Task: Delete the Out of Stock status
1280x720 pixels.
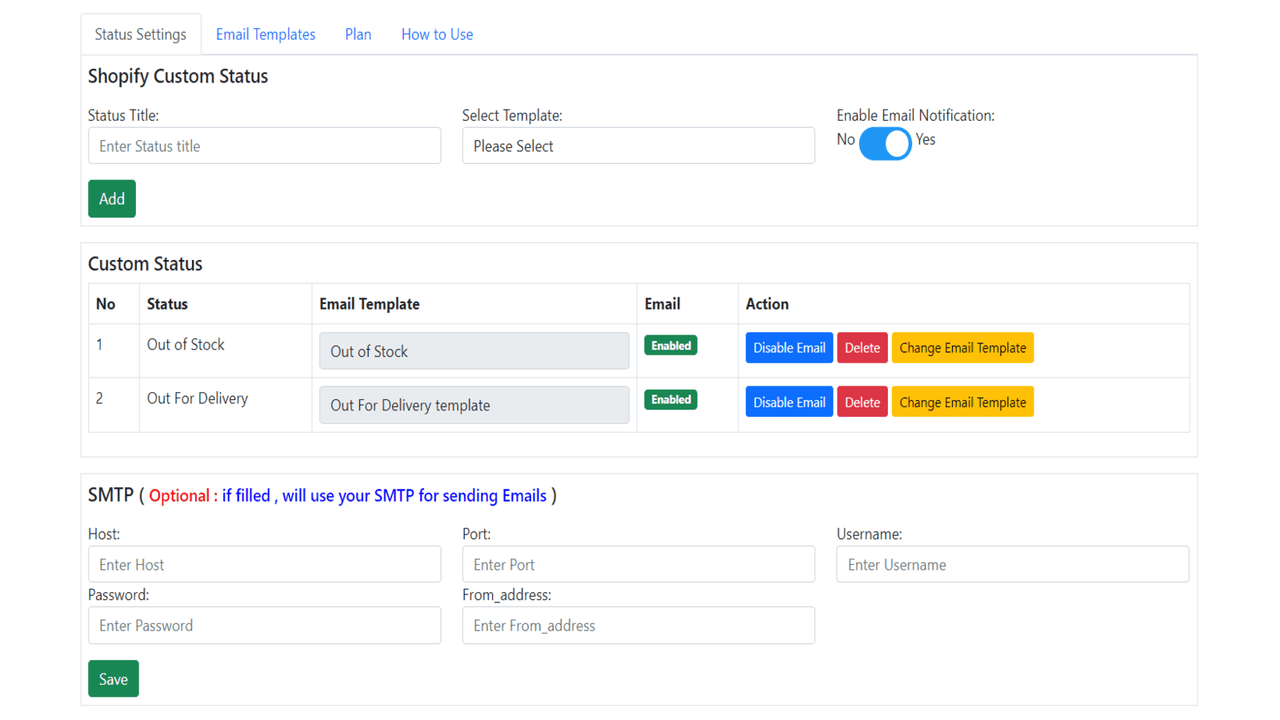Action: [x=862, y=347]
